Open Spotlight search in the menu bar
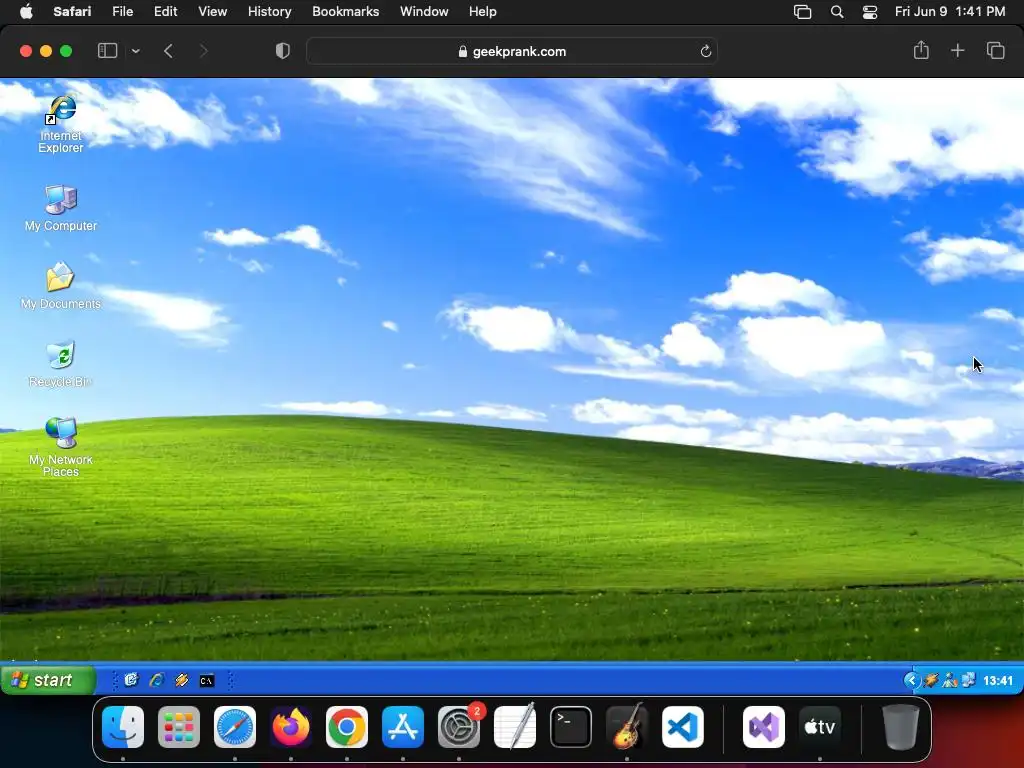 (837, 12)
